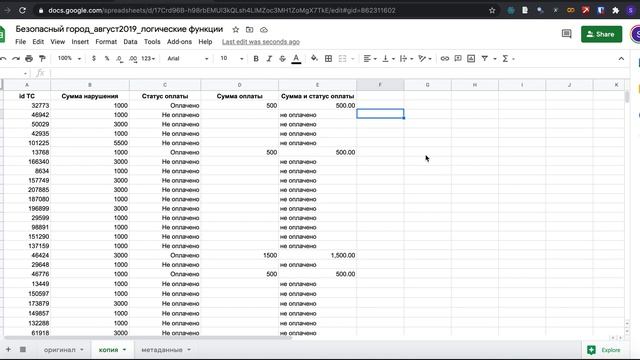
Task: Click browser address bar URL
Action: tap(222, 11)
